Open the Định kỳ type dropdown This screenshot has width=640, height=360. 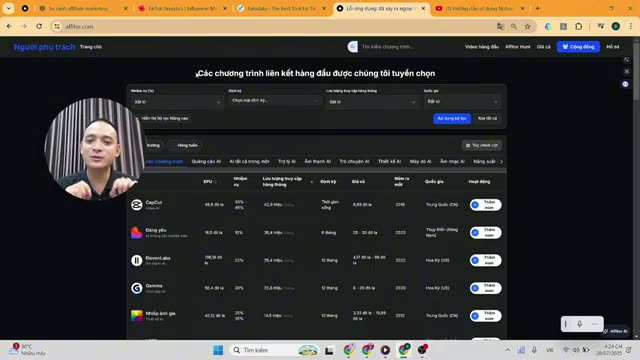click(x=275, y=100)
